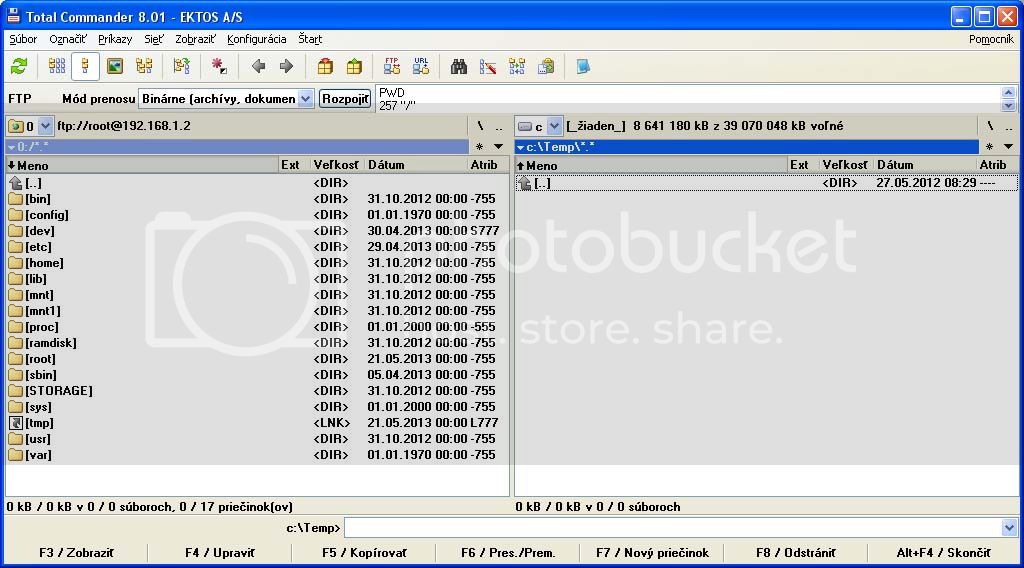Screen dimensions: 1024x568
Task: Click the copy names to clipboard icon
Action: click(546, 66)
